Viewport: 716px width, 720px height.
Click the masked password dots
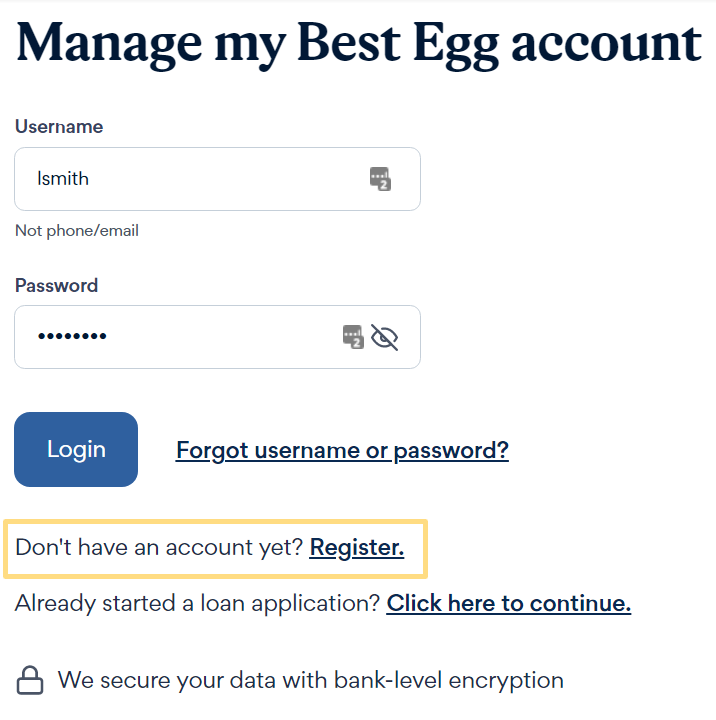[x=72, y=337]
